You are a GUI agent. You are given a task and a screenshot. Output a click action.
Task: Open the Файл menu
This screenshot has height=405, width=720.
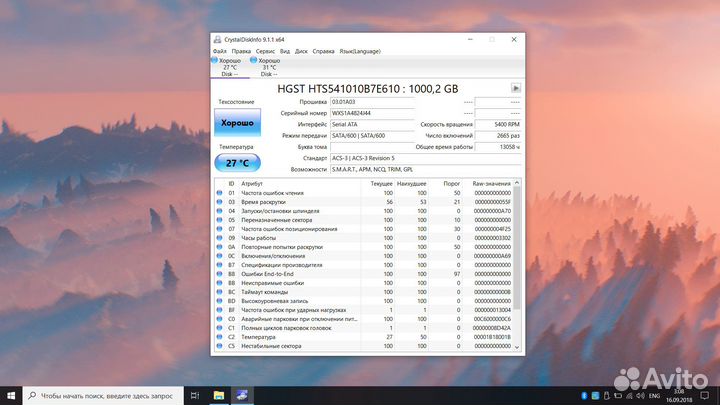(219, 51)
